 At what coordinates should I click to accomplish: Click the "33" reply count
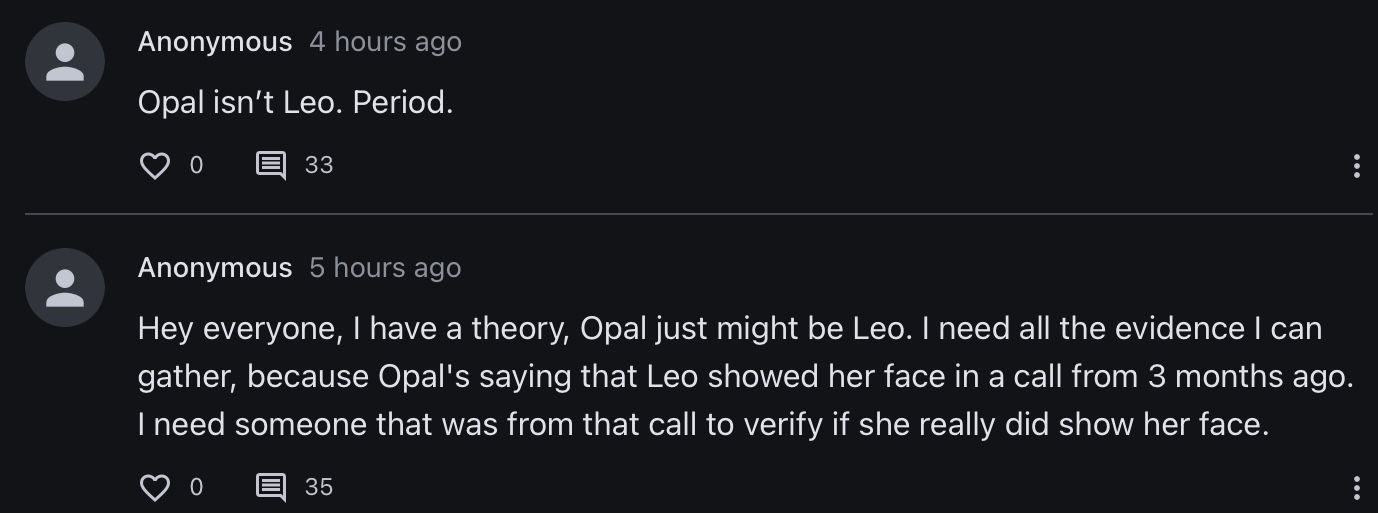(x=319, y=165)
